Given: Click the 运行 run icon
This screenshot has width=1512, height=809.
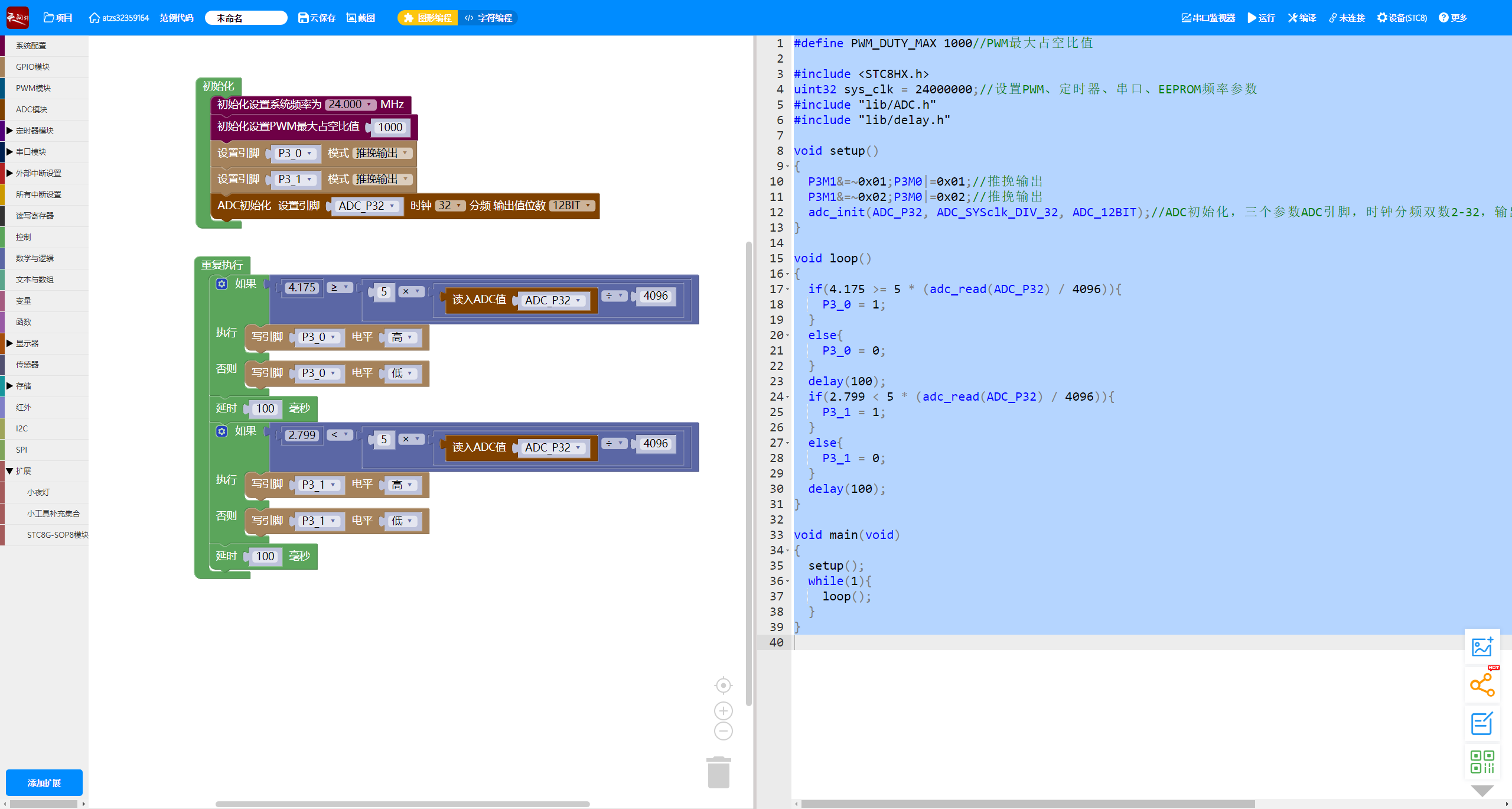Looking at the screenshot, I should coord(1261,18).
